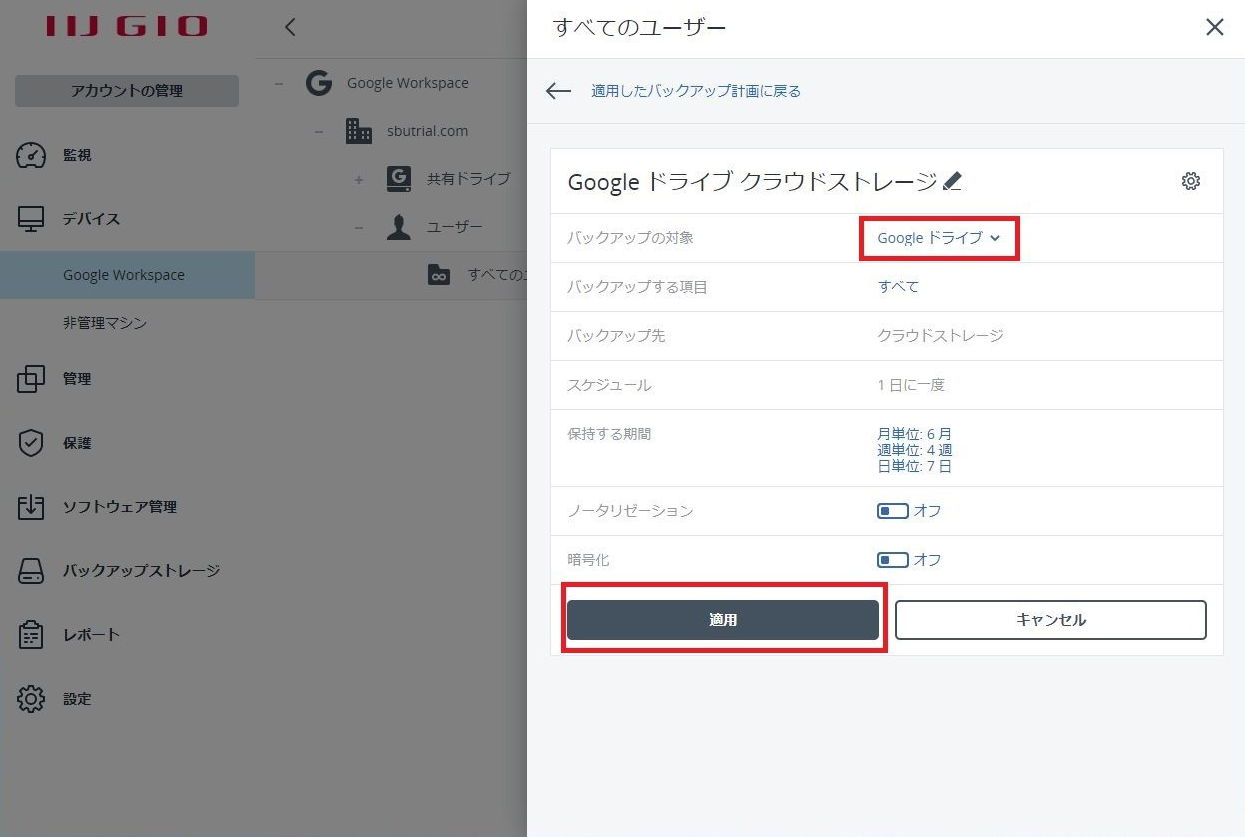The image size is (1245, 837).
Task: Click the sbutrial.com building icon
Action: pyautogui.click(x=359, y=131)
